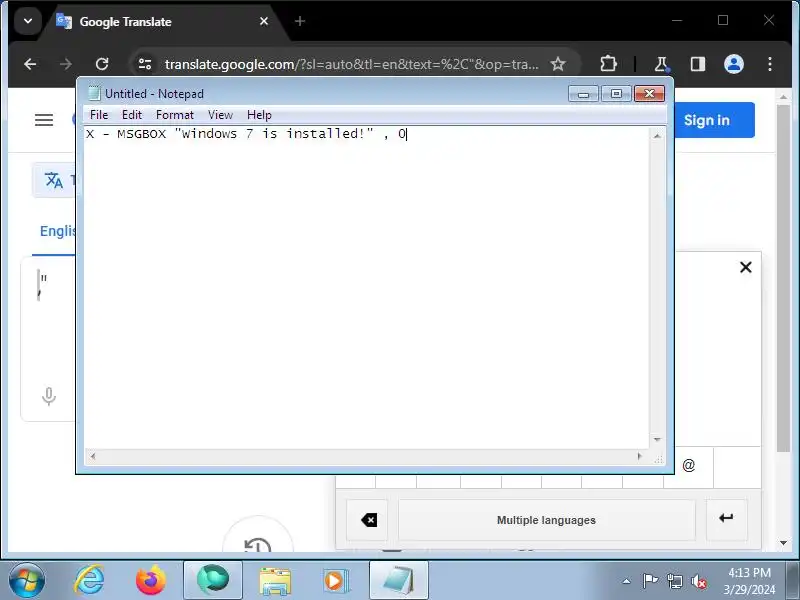Open network status tray icon

point(674,581)
